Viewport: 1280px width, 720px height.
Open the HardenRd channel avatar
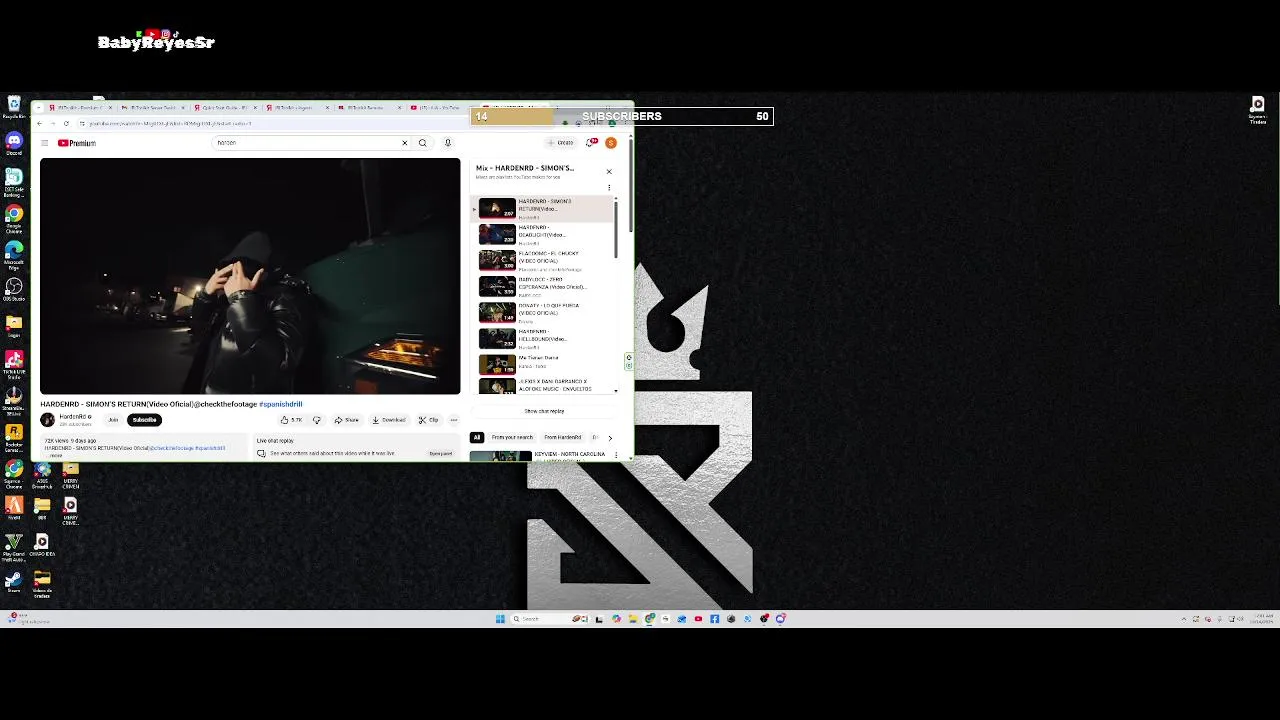tap(47, 420)
